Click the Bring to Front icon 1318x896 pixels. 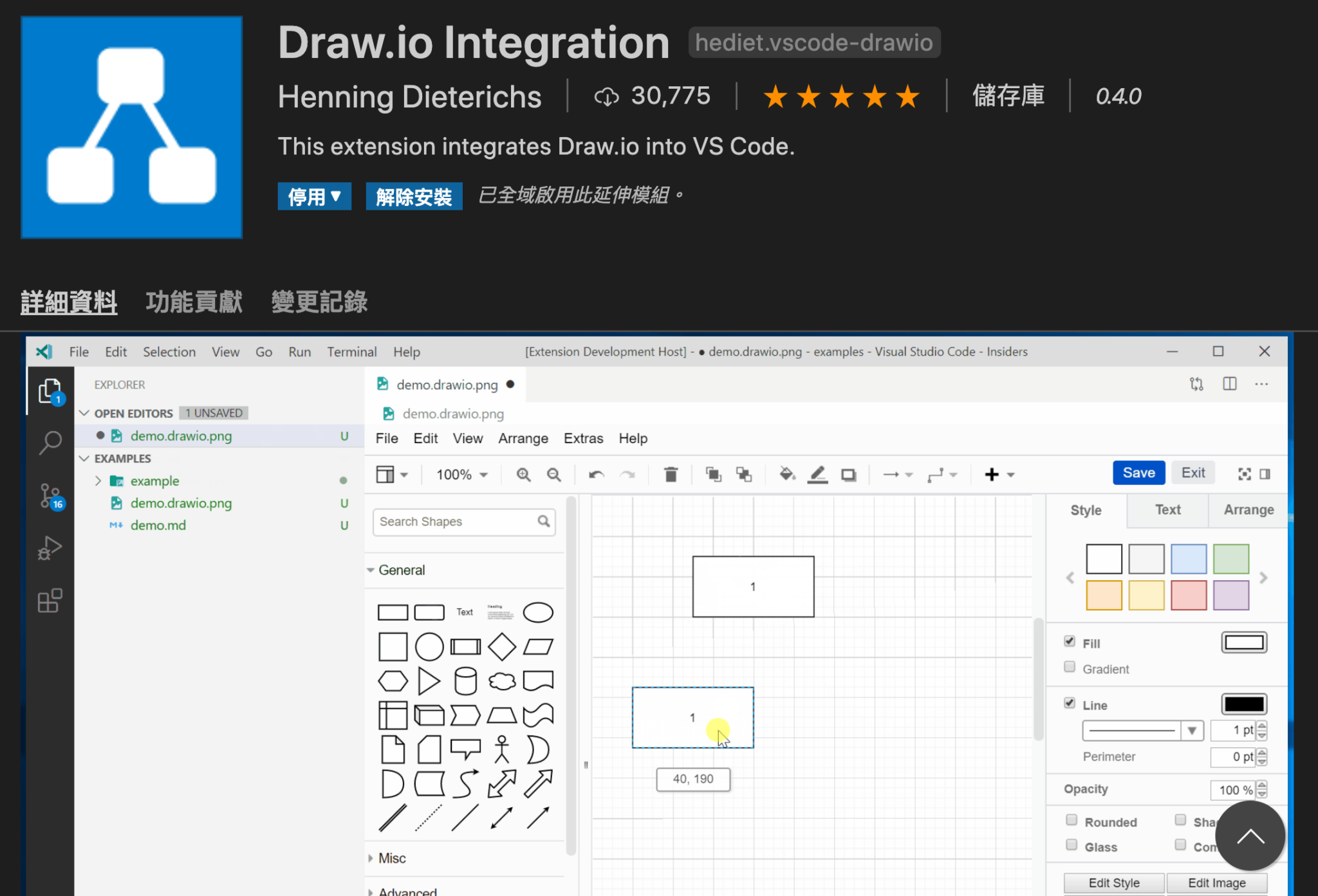tap(713, 474)
